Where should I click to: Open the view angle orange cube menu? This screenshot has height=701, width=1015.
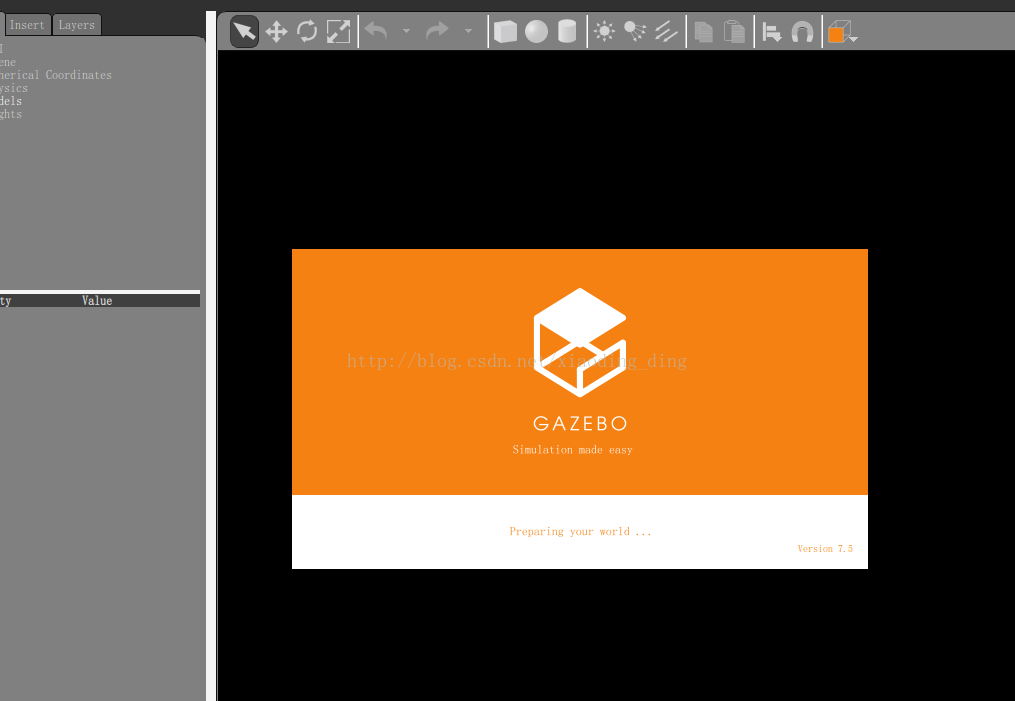pos(842,31)
